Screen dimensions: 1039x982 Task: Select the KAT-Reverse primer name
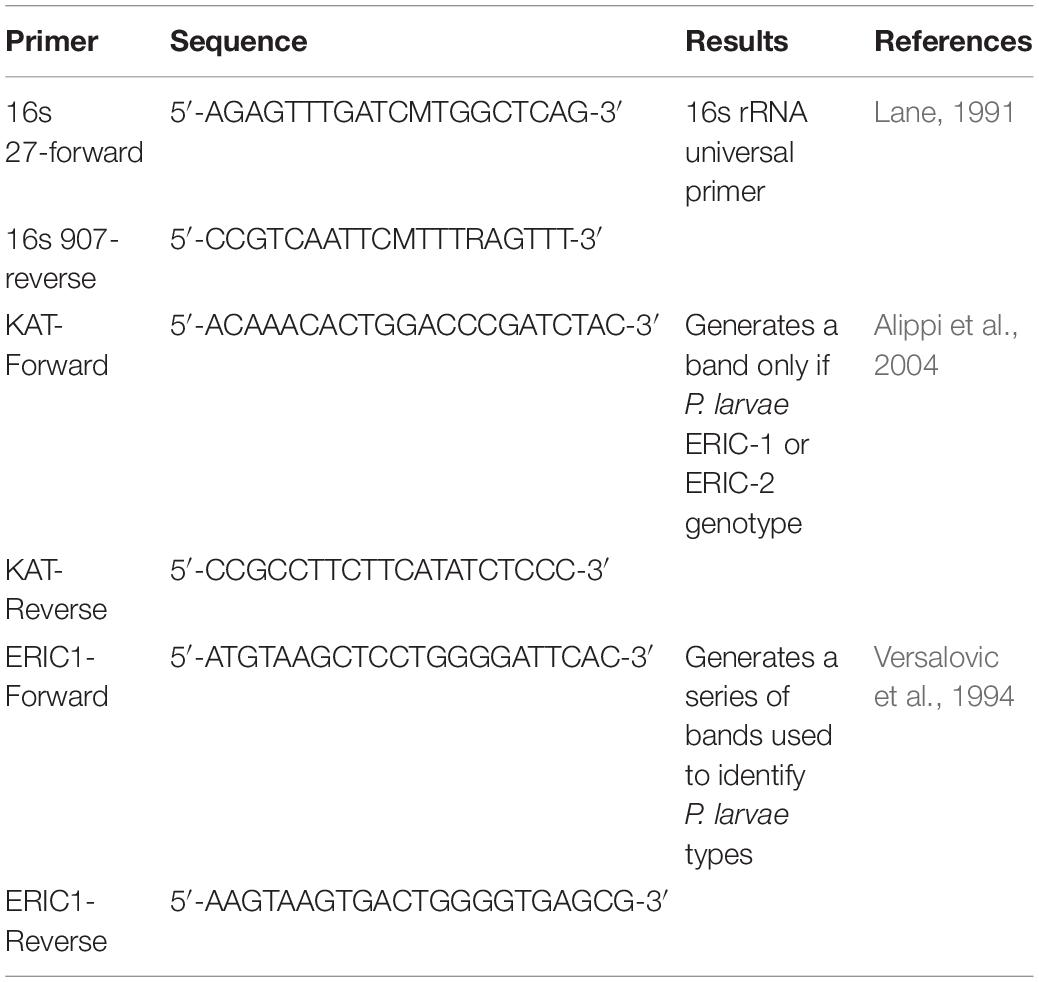coord(56,590)
